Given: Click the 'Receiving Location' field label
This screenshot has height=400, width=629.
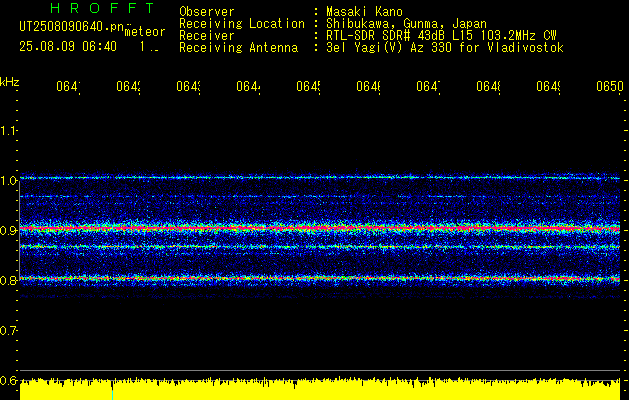Looking at the screenshot, I should [242, 24].
